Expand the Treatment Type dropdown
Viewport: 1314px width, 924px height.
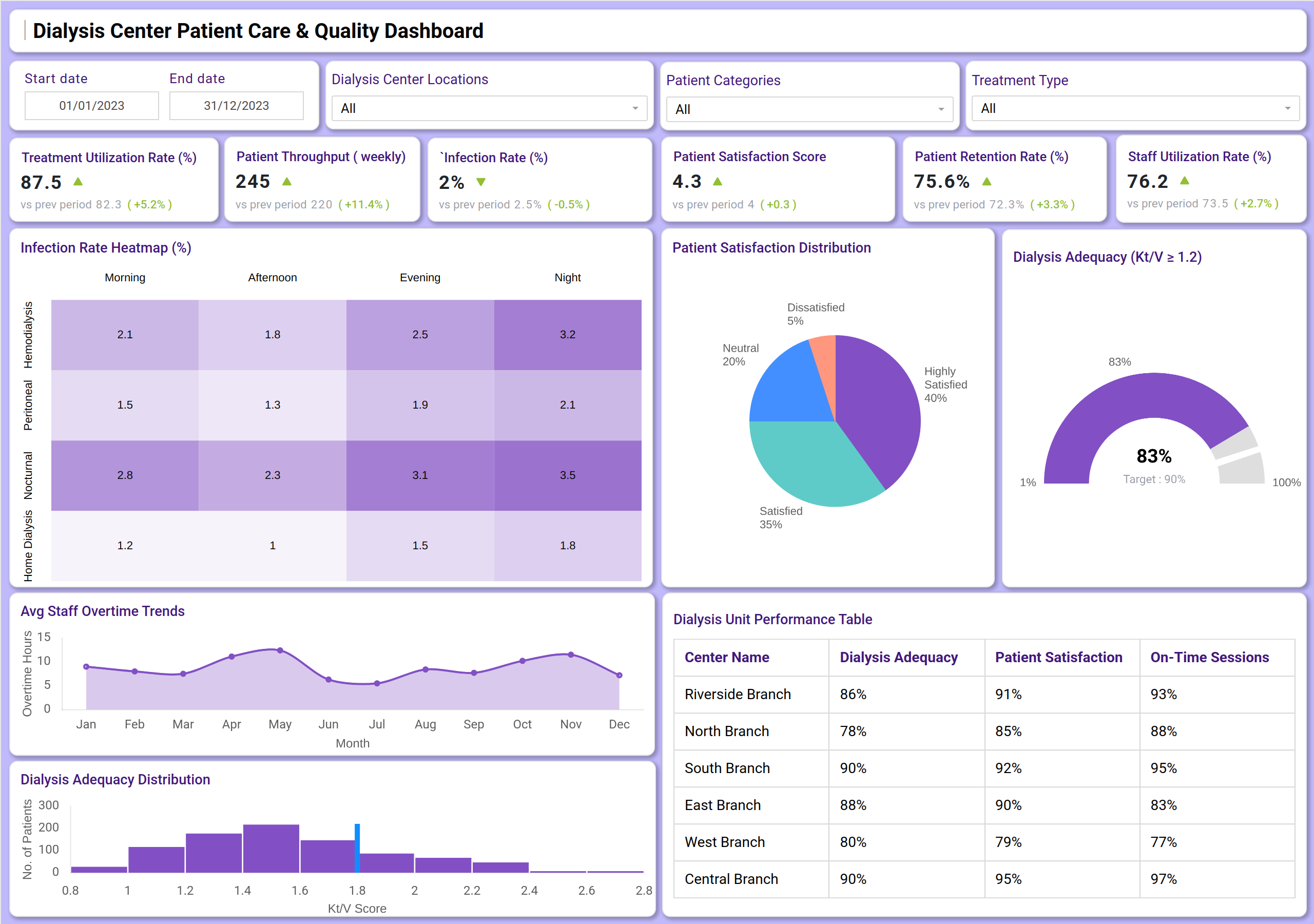[1135, 108]
